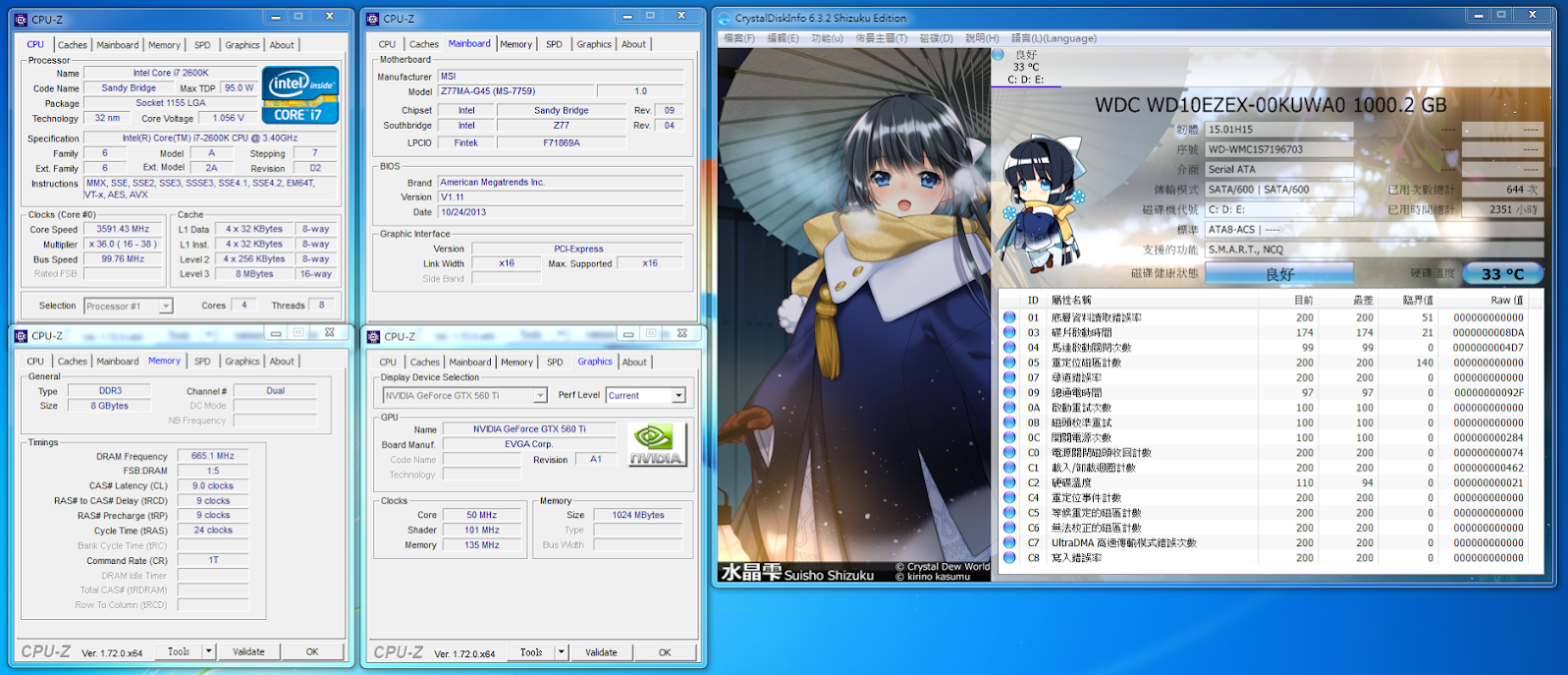1568x675 pixels.
Task: Expand the Tools arrow in the CPU-Z Memory window
Action: pos(208,651)
